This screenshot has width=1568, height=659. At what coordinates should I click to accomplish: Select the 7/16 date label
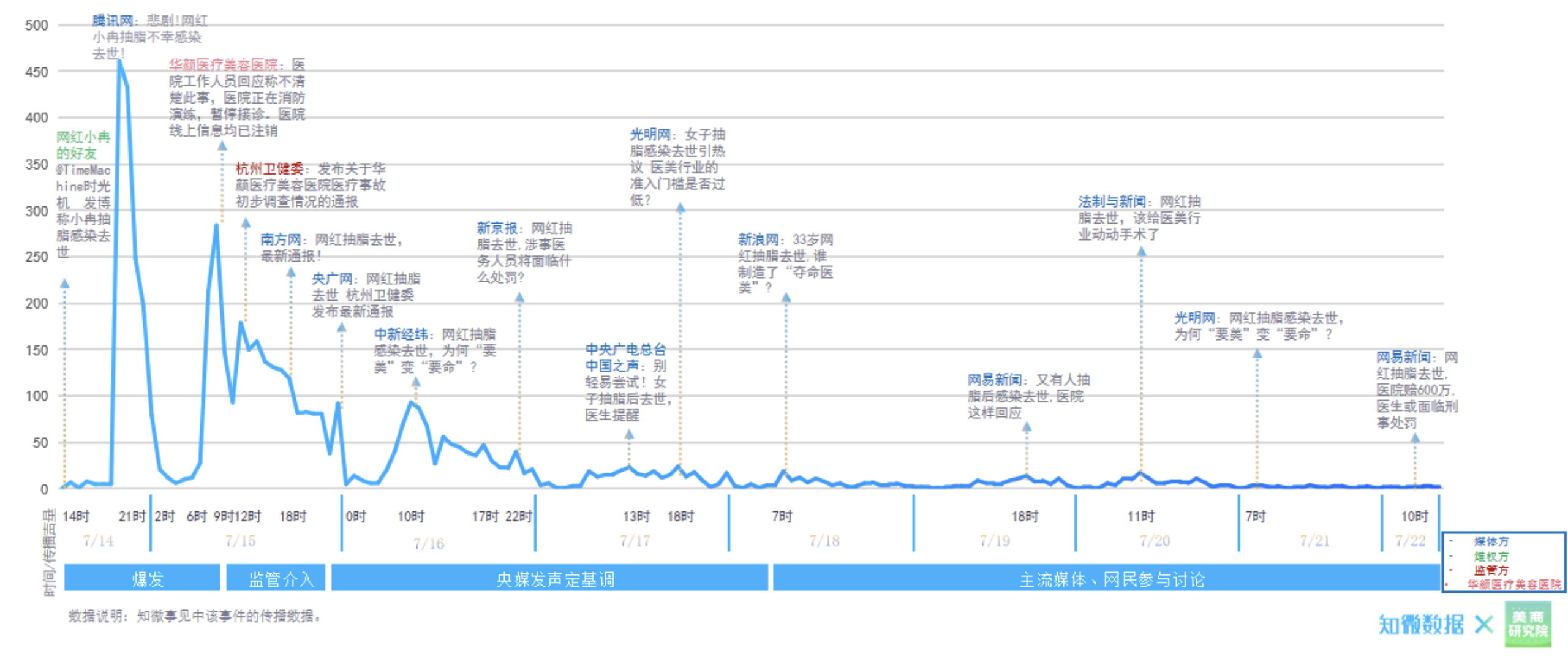[x=428, y=543]
